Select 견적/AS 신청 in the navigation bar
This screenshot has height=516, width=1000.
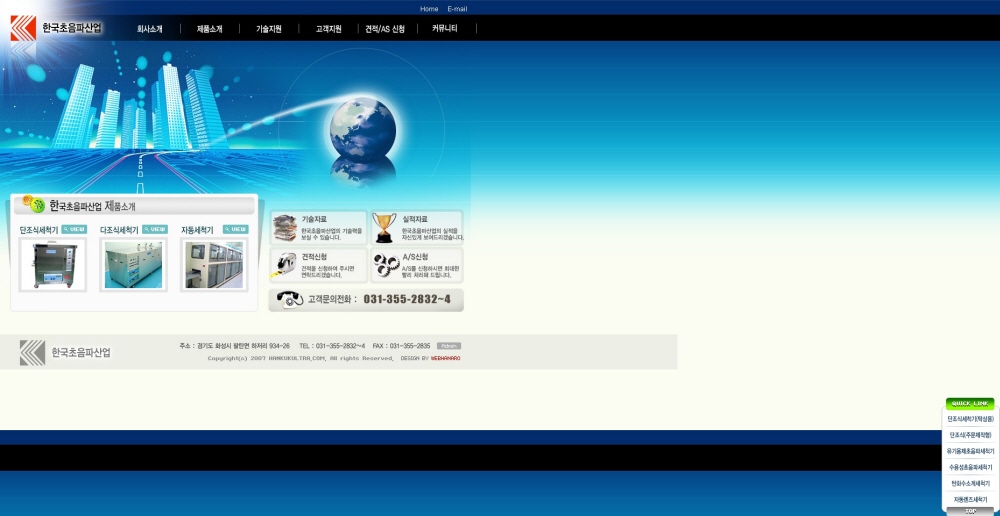385,29
